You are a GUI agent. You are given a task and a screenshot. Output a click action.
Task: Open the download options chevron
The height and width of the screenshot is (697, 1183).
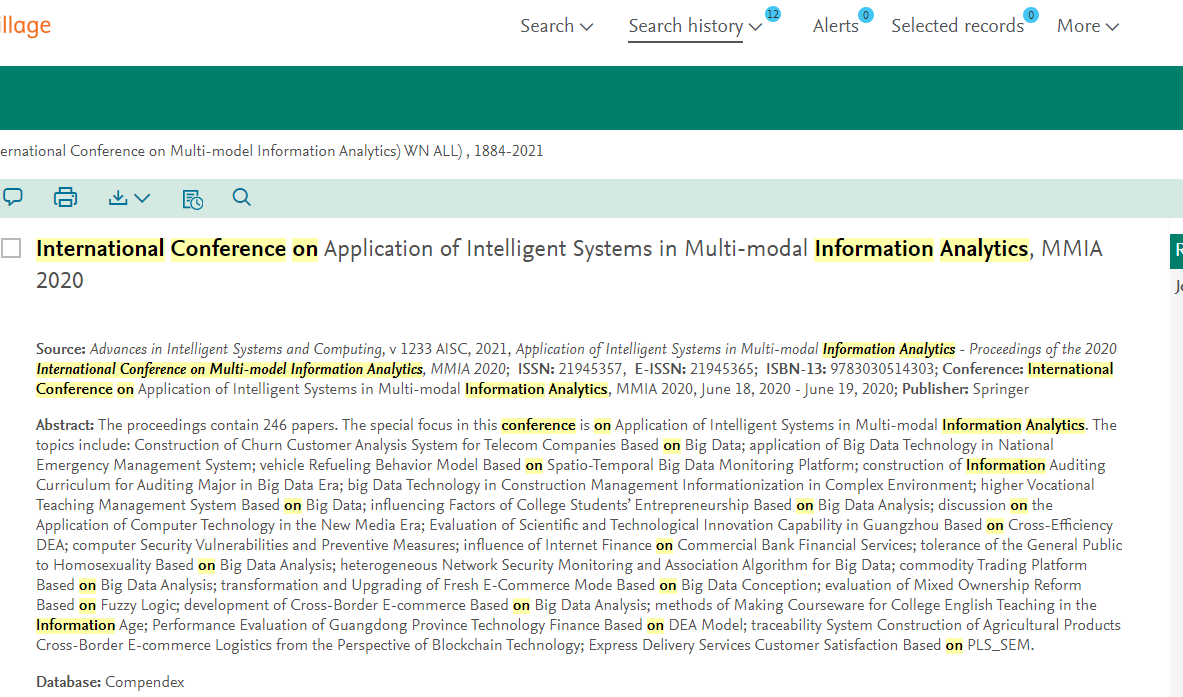pyautogui.click(x=142, y=198)
